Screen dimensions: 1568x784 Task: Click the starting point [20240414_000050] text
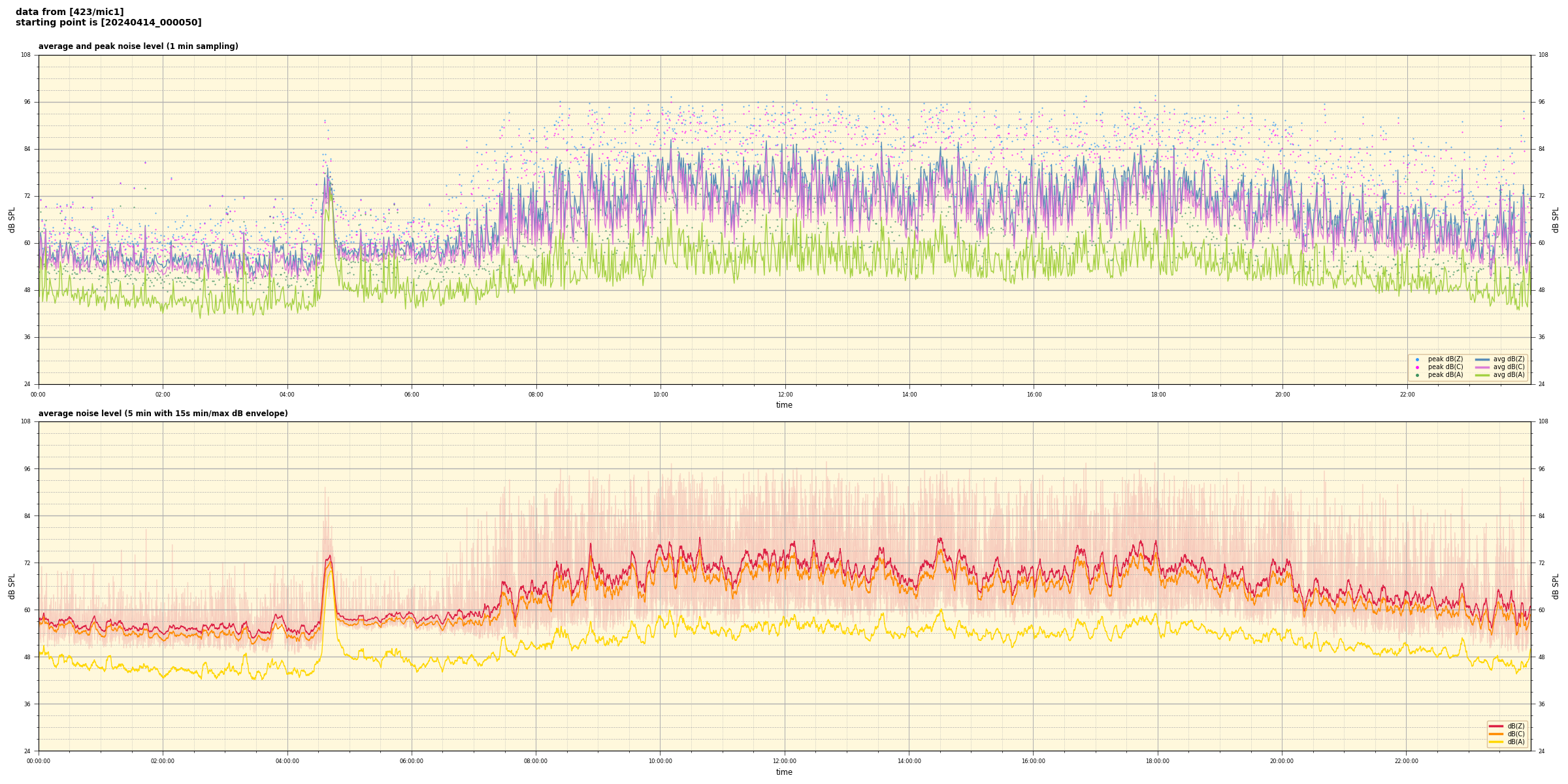point(108,23)
